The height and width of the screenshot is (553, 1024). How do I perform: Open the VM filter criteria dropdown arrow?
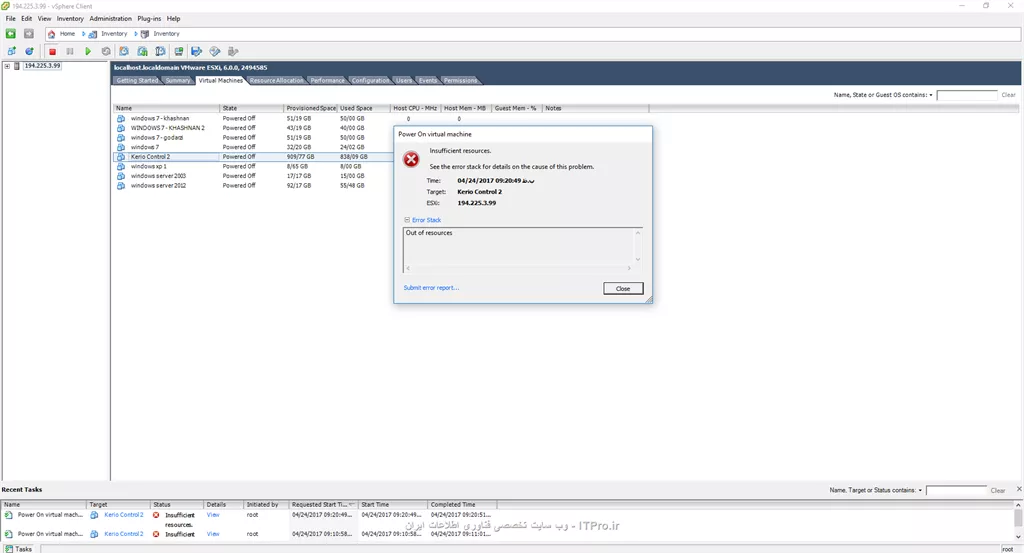pyautogui.click(x=931, y=95)
